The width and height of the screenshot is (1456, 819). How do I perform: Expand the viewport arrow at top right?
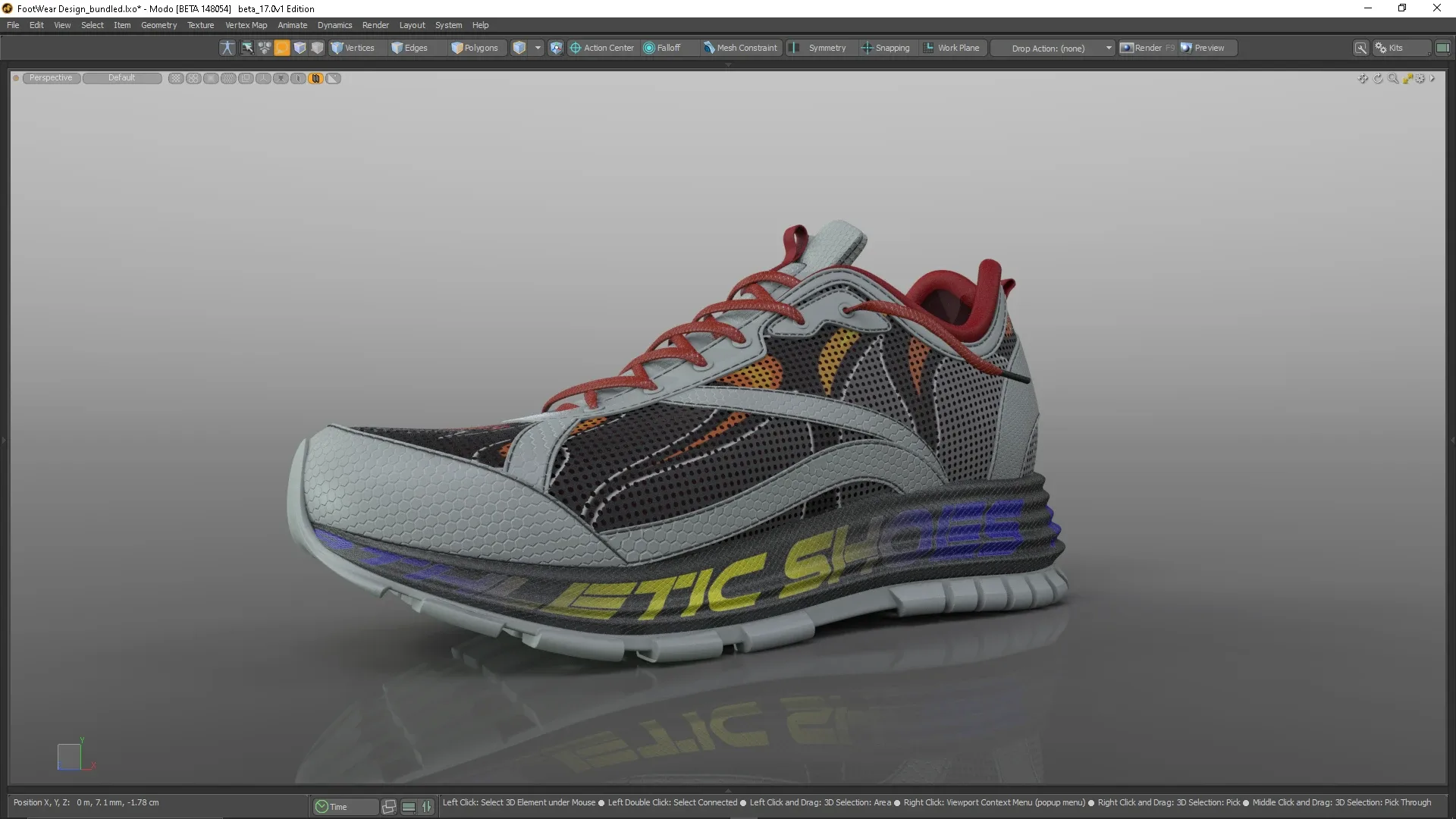click(1432, 79)
